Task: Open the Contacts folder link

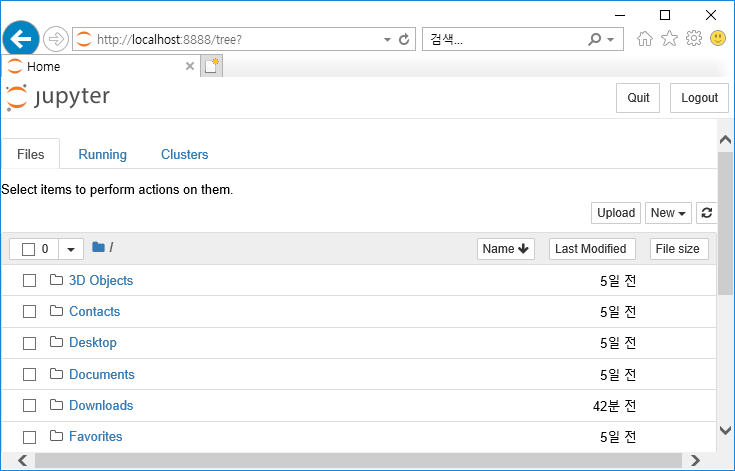Action: (x=95, y=311)
